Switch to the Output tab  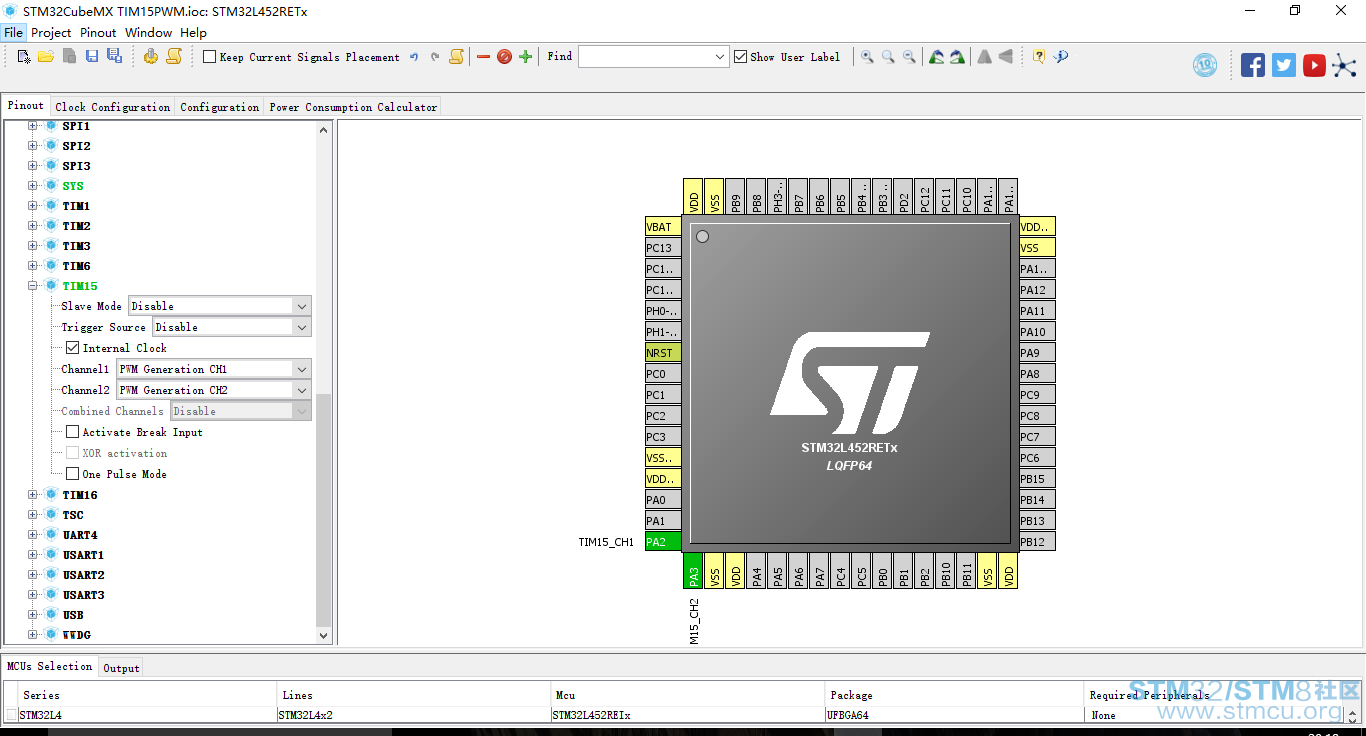pyautogui.click(x=121, y=668)
